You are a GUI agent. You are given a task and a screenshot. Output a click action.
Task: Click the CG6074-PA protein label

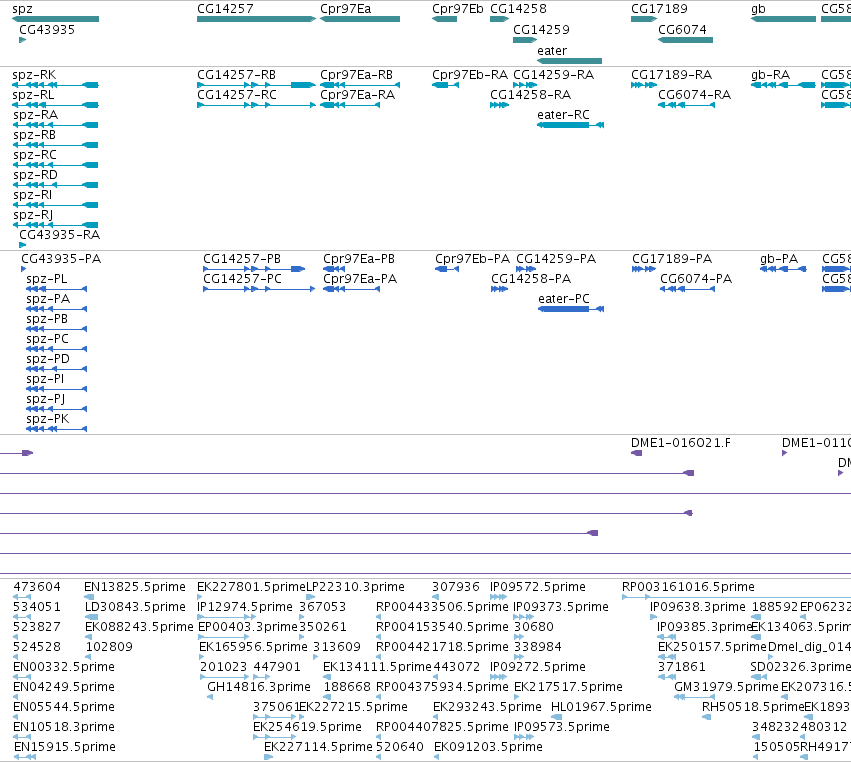click(x=696, y=279)
